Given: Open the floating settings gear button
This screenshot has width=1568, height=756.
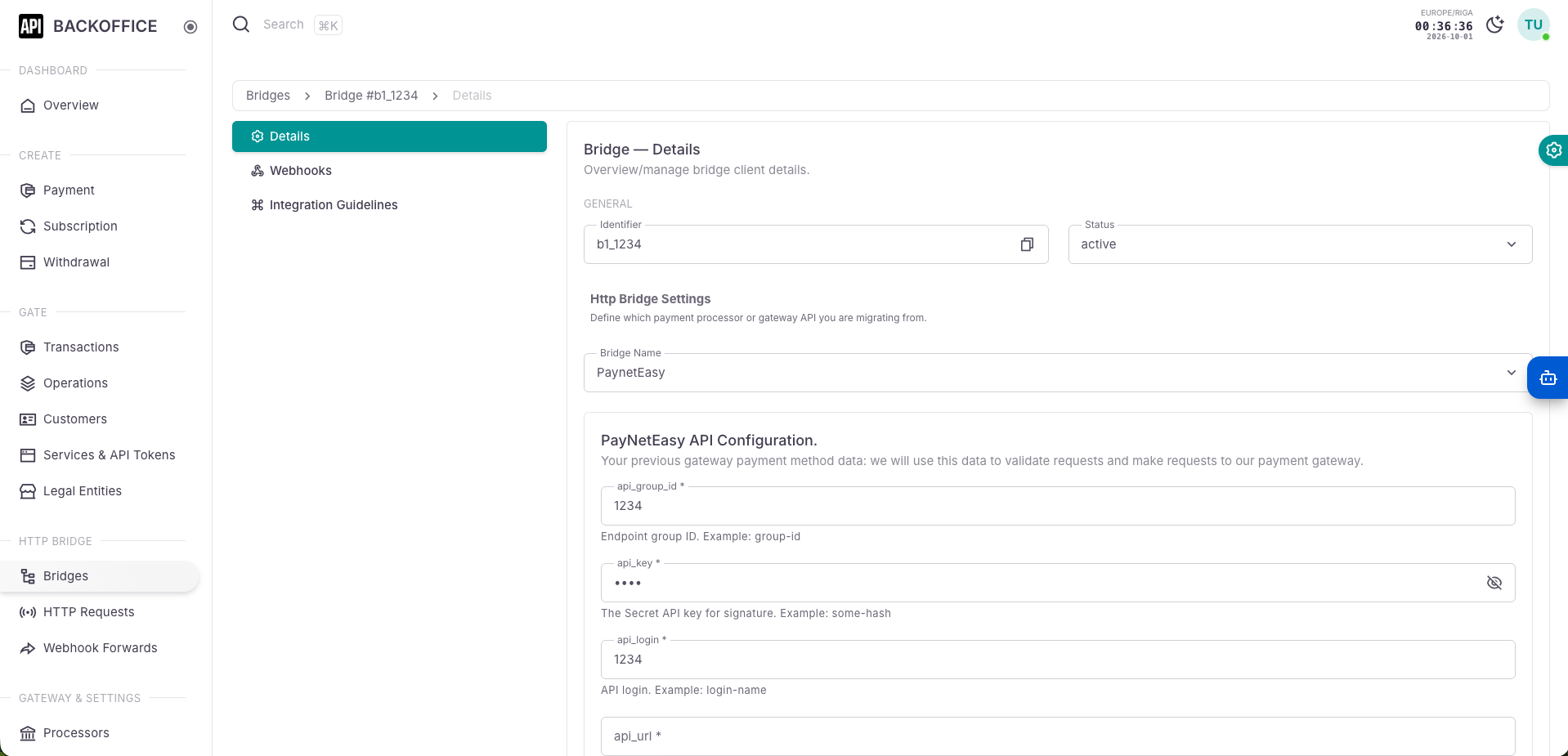Looking at the screenshot, I should pyautogui.click(x=1553, y=150).
